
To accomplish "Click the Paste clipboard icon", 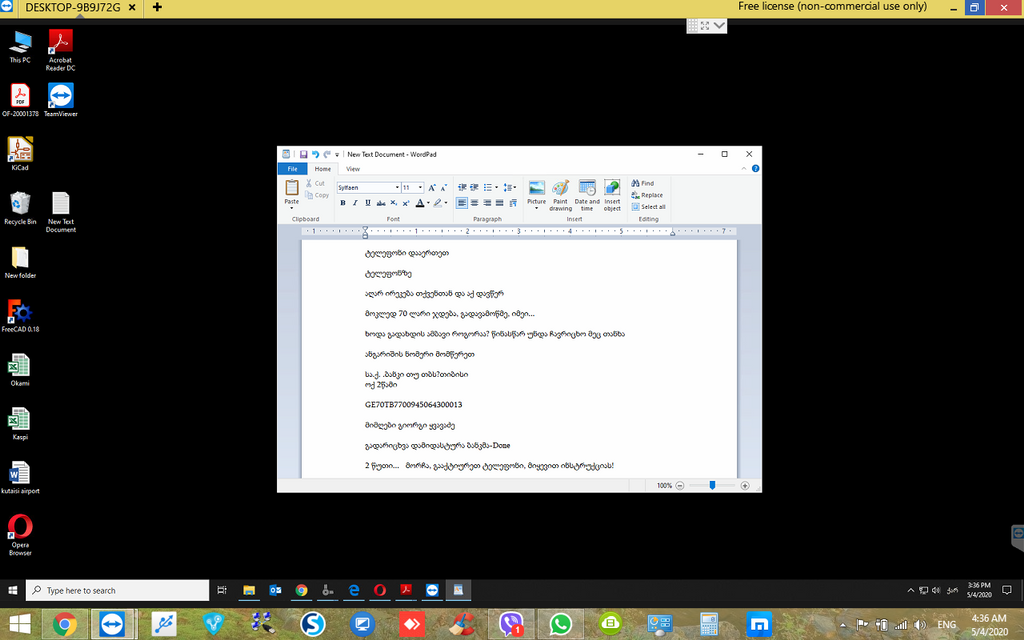I will point(292,187).
